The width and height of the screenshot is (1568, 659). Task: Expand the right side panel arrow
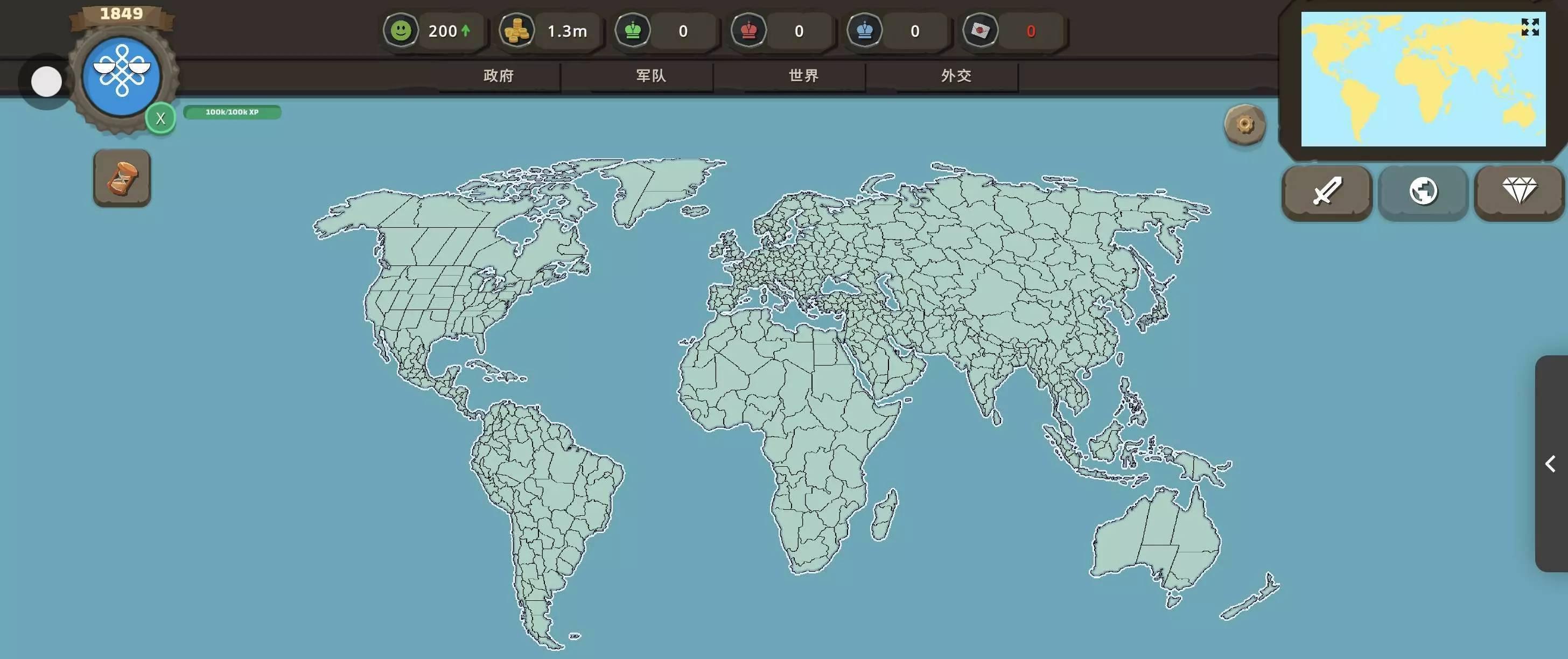point(1550,464)
